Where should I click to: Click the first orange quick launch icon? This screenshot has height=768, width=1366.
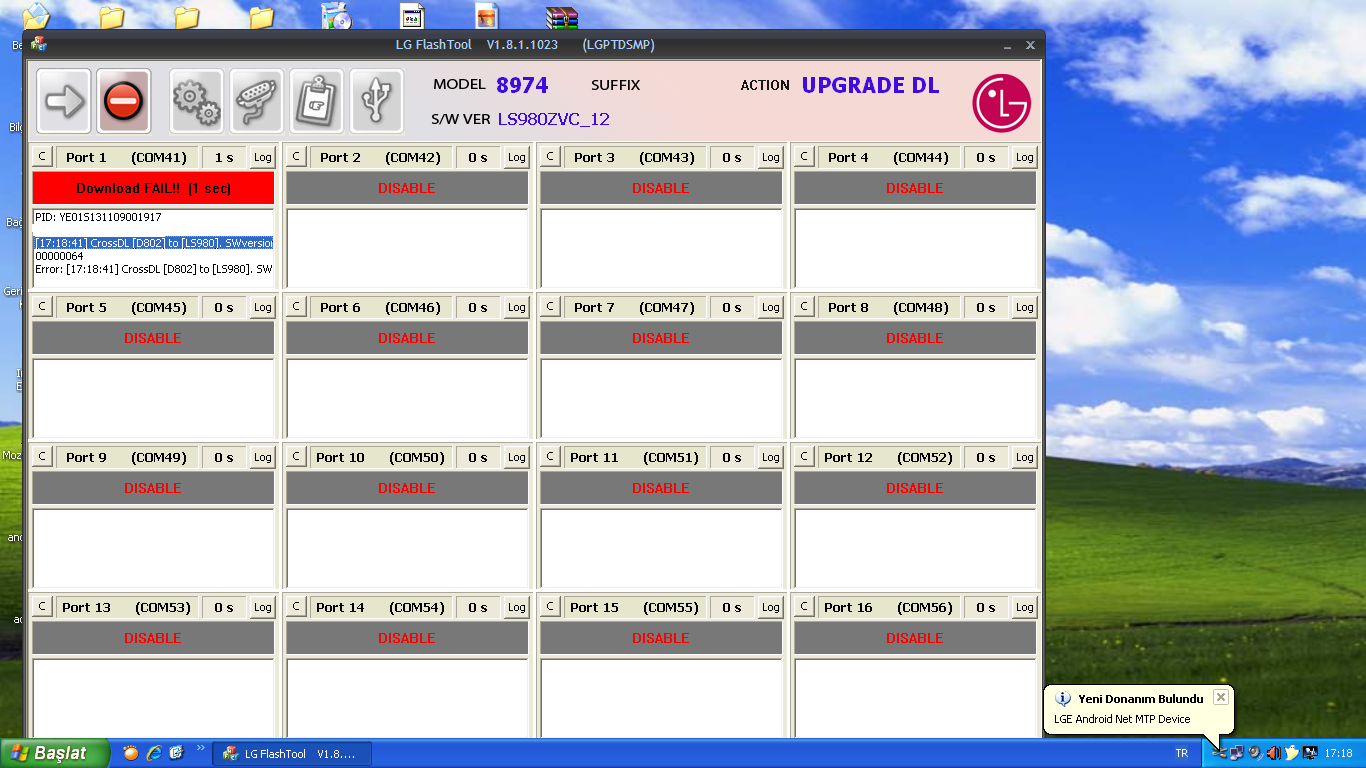pyautogui.click(x=131, y=753)
